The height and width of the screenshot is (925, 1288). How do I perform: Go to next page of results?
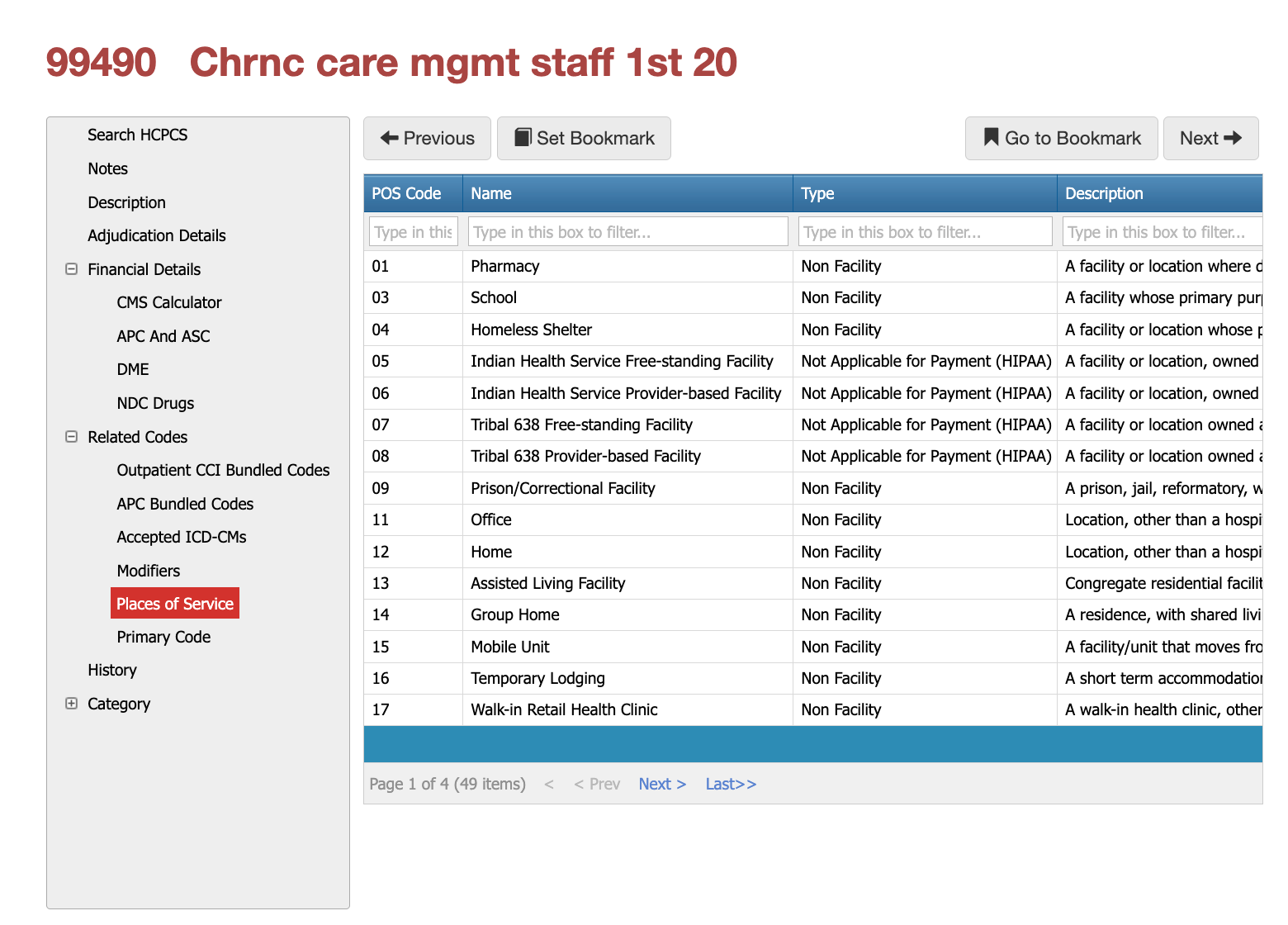pyautogui.click(x=662, y=784)
